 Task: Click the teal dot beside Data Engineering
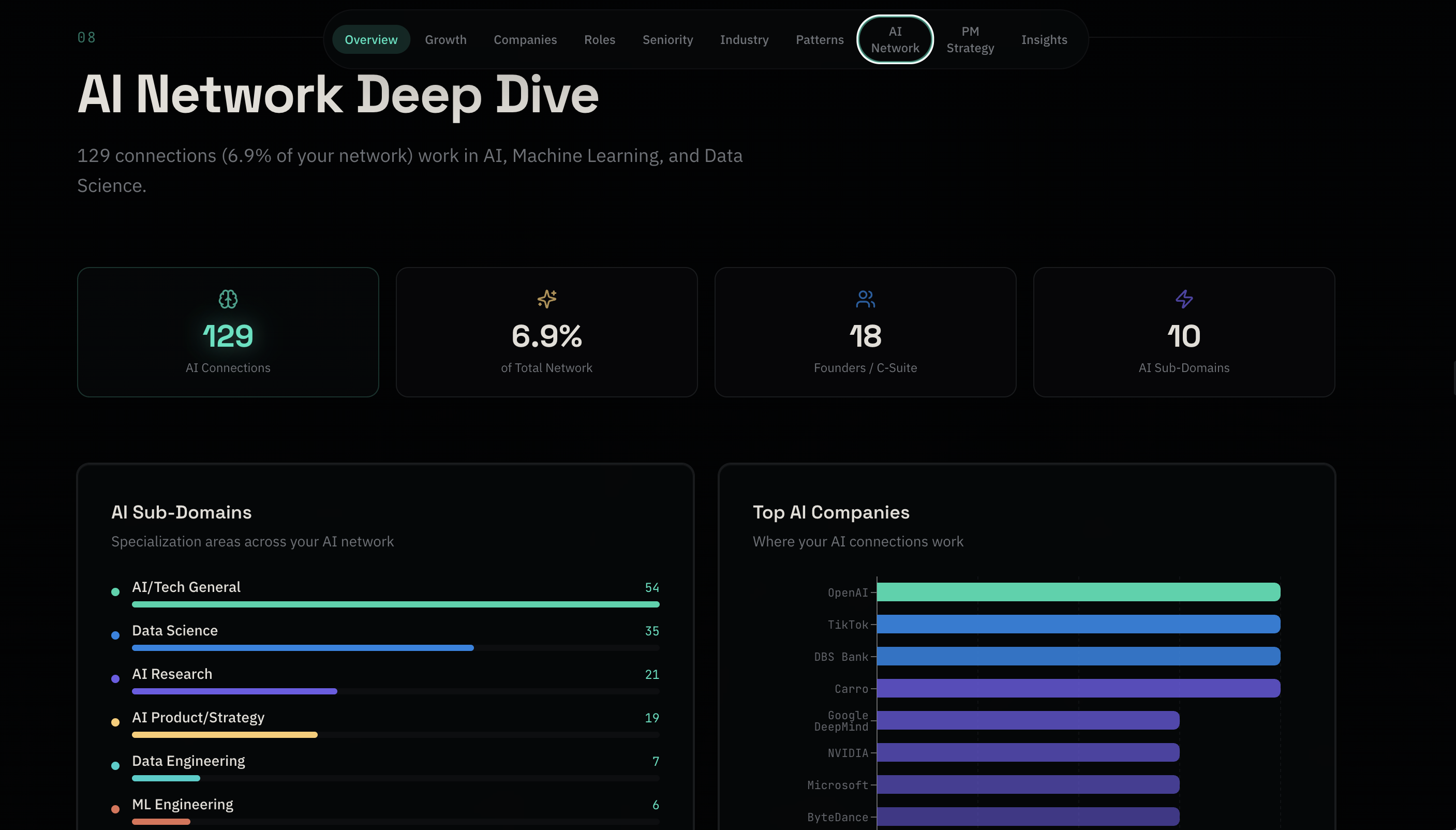[115, 766]
